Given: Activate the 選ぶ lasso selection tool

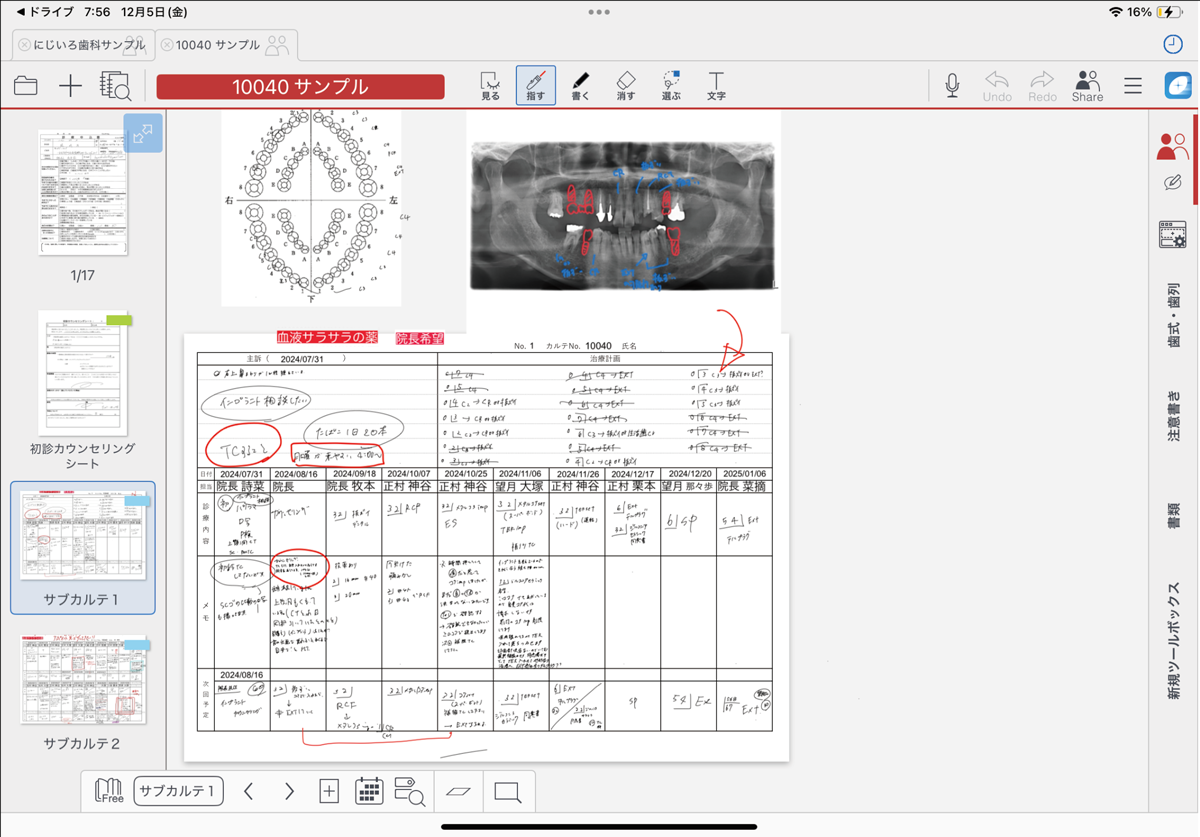Looking at the screenshot, I should [671, 85].
